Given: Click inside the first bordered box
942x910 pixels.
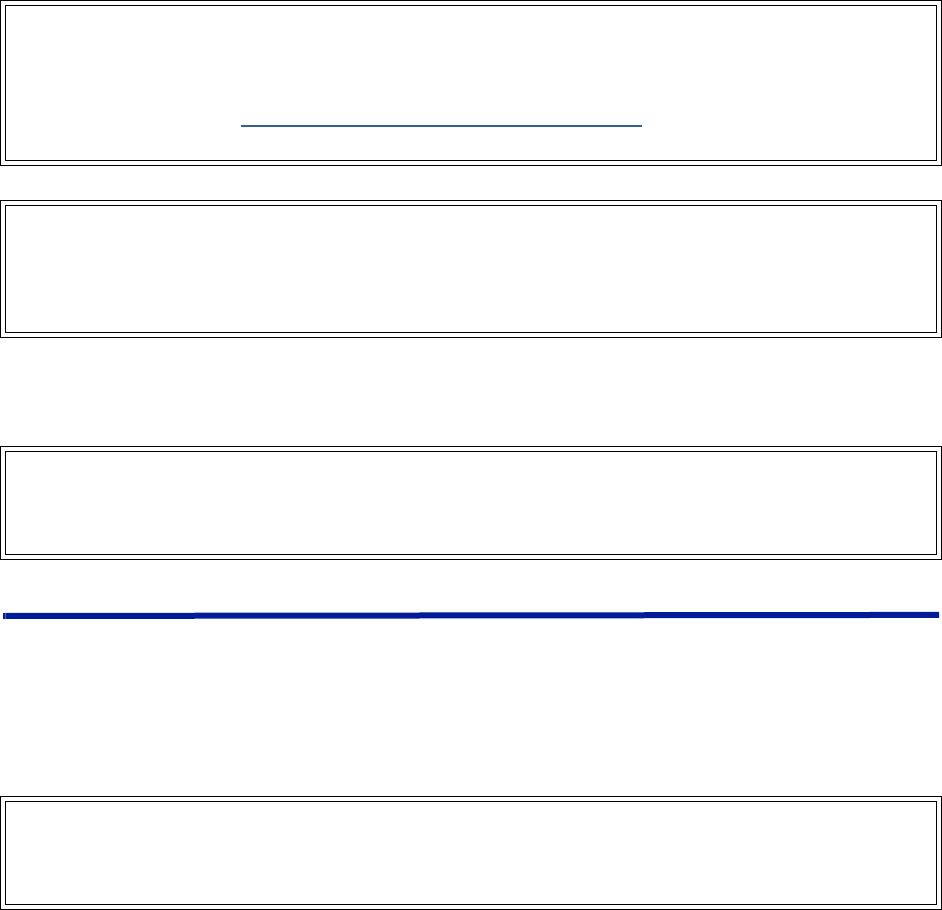Looking at the screenshot, I should pos(470,60).
